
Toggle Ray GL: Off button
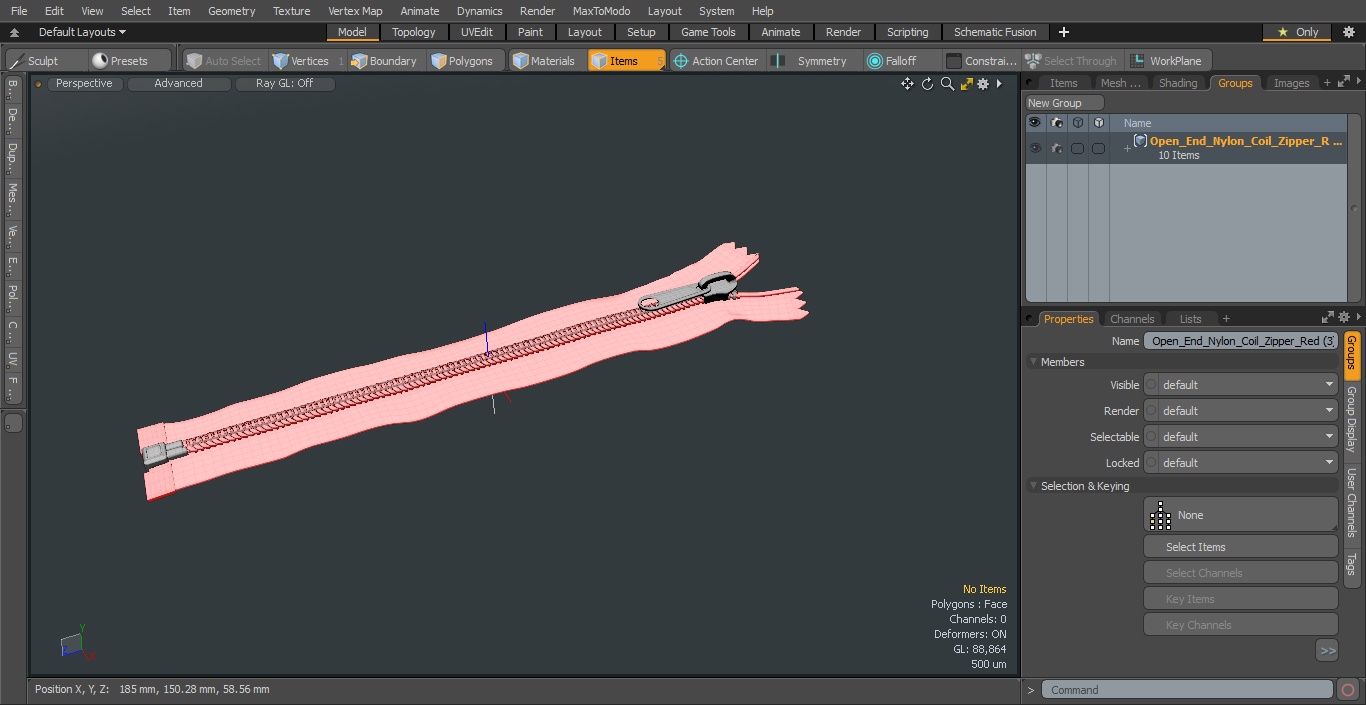[285, 84]
